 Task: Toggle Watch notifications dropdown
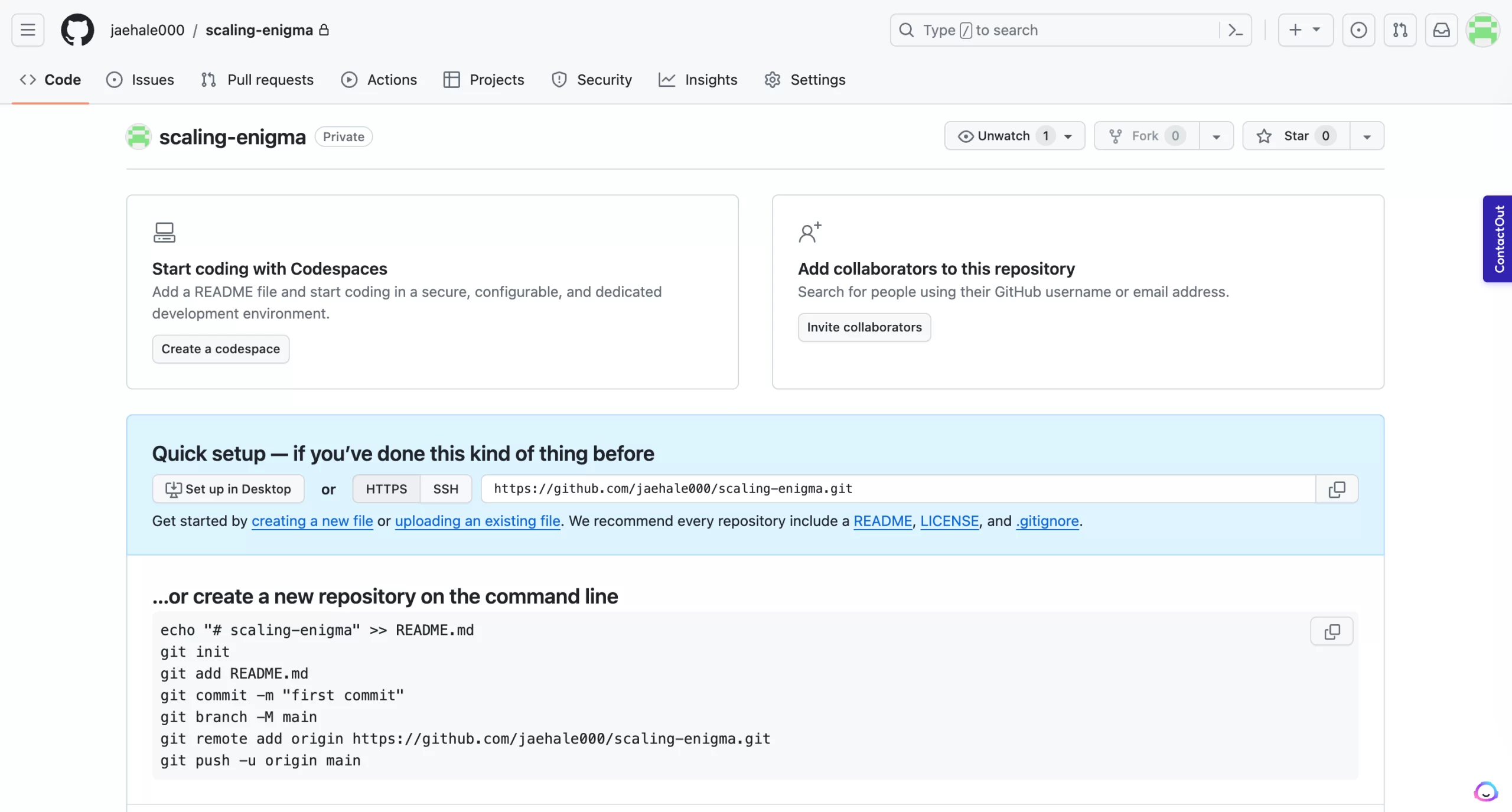point(1068,135)
